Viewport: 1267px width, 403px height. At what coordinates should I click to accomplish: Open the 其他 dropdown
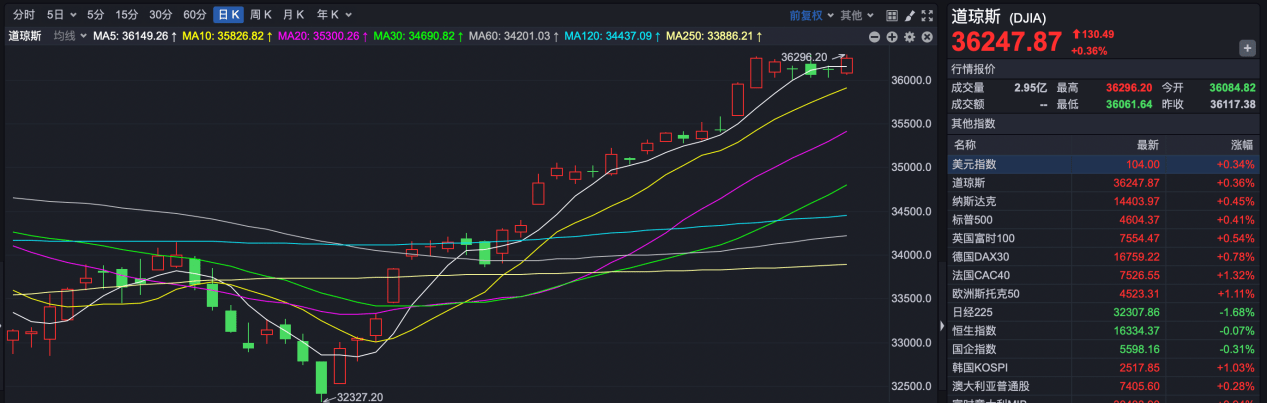856,15
